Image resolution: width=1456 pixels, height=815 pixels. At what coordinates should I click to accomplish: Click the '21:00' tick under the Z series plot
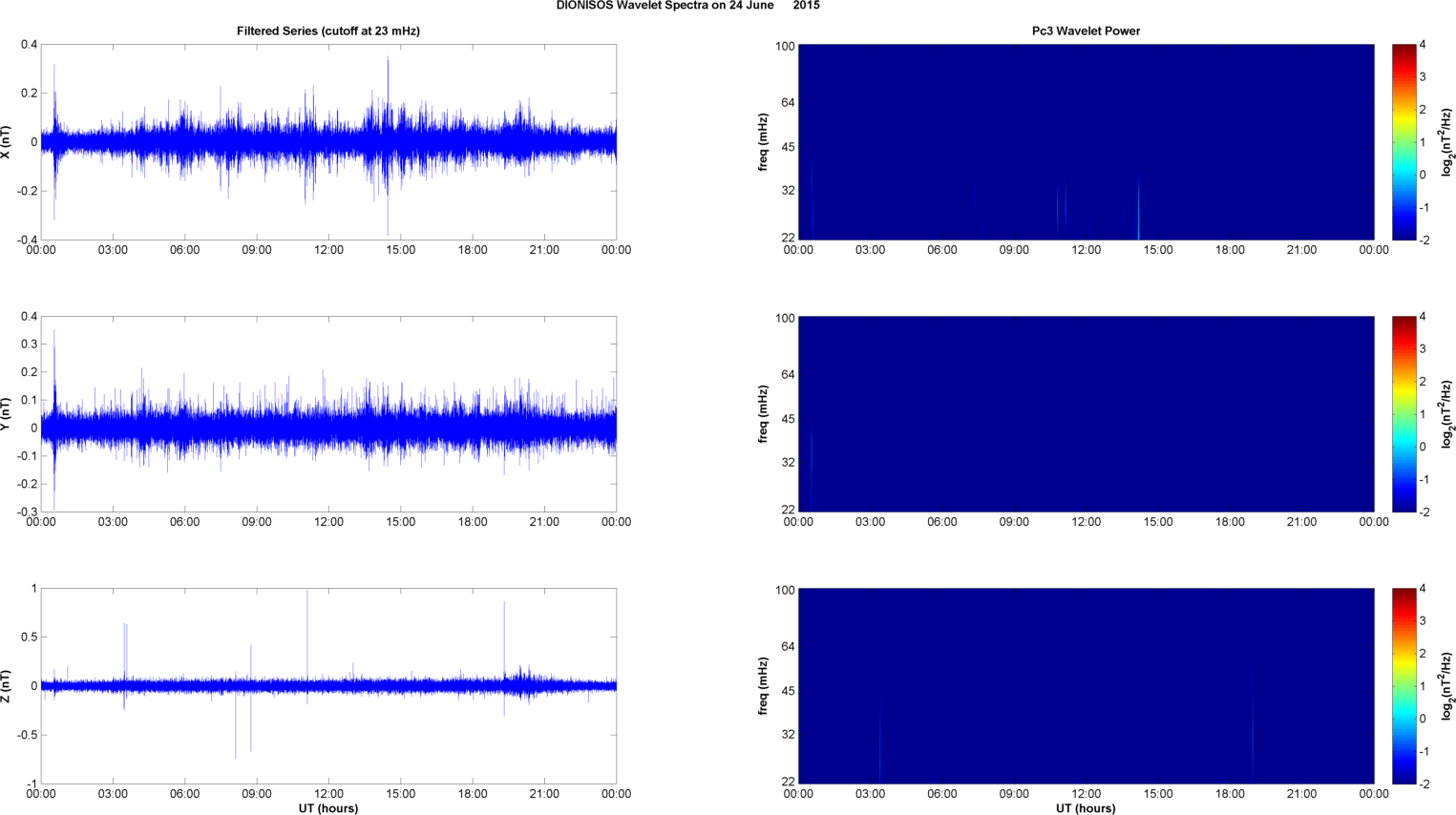coord(544,794)
